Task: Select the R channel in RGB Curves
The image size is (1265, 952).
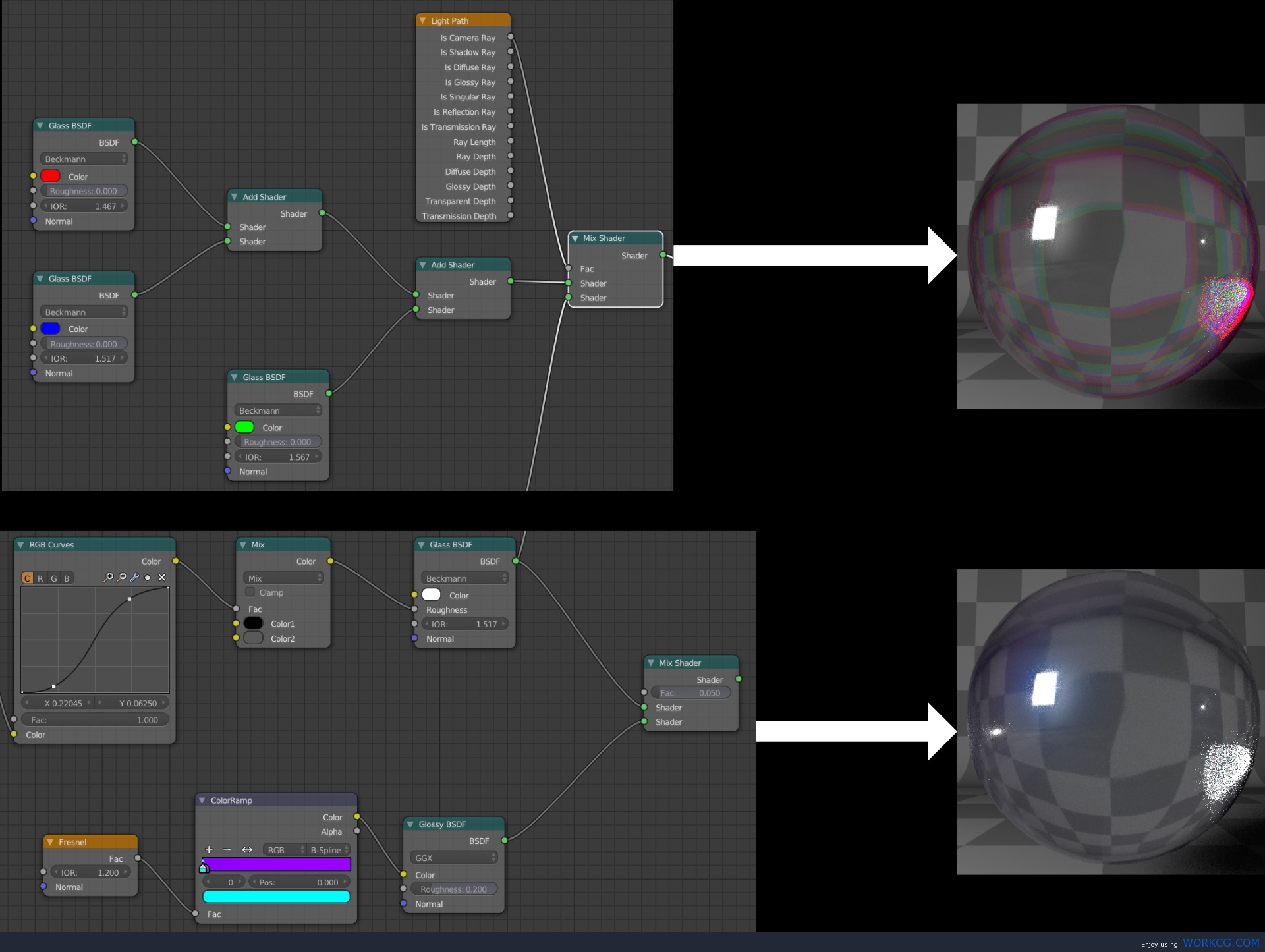Action: pyautogui.click(x=40, y=578)
